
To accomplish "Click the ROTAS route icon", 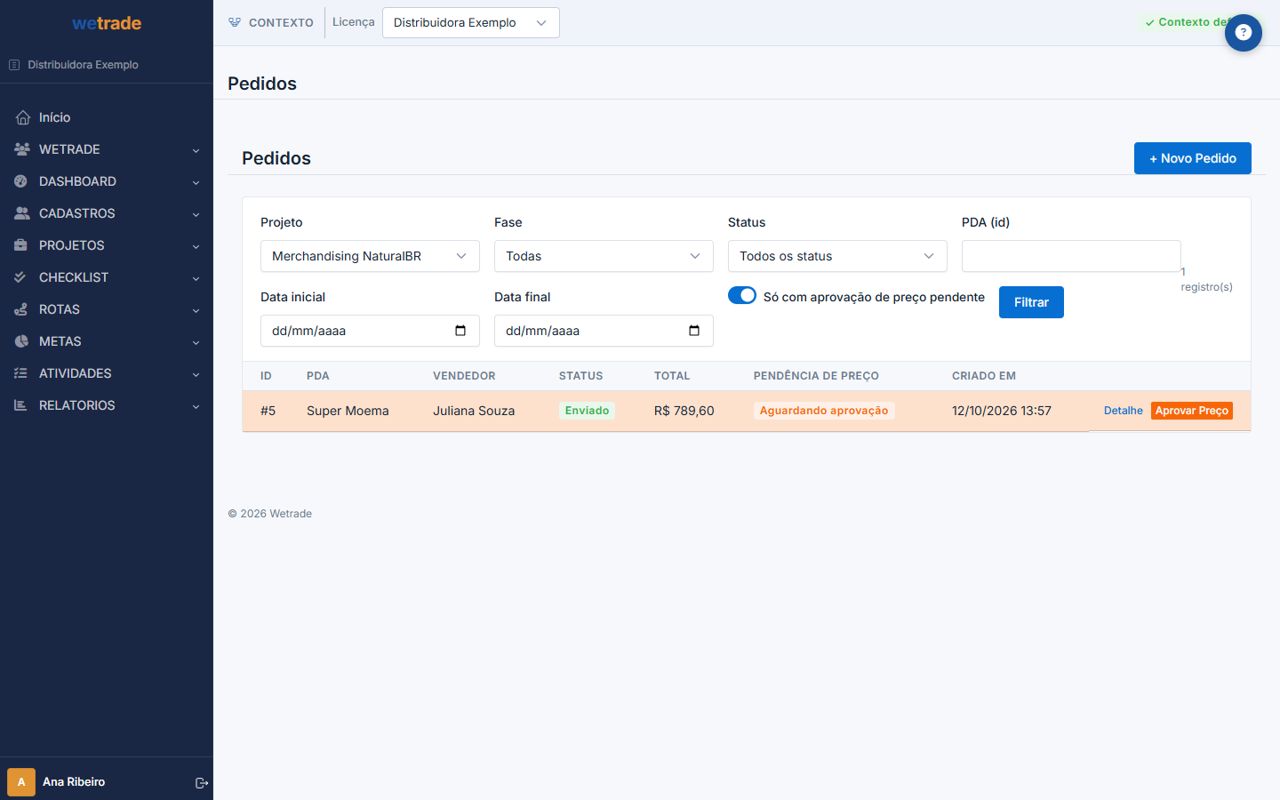I will click(21, 309).
